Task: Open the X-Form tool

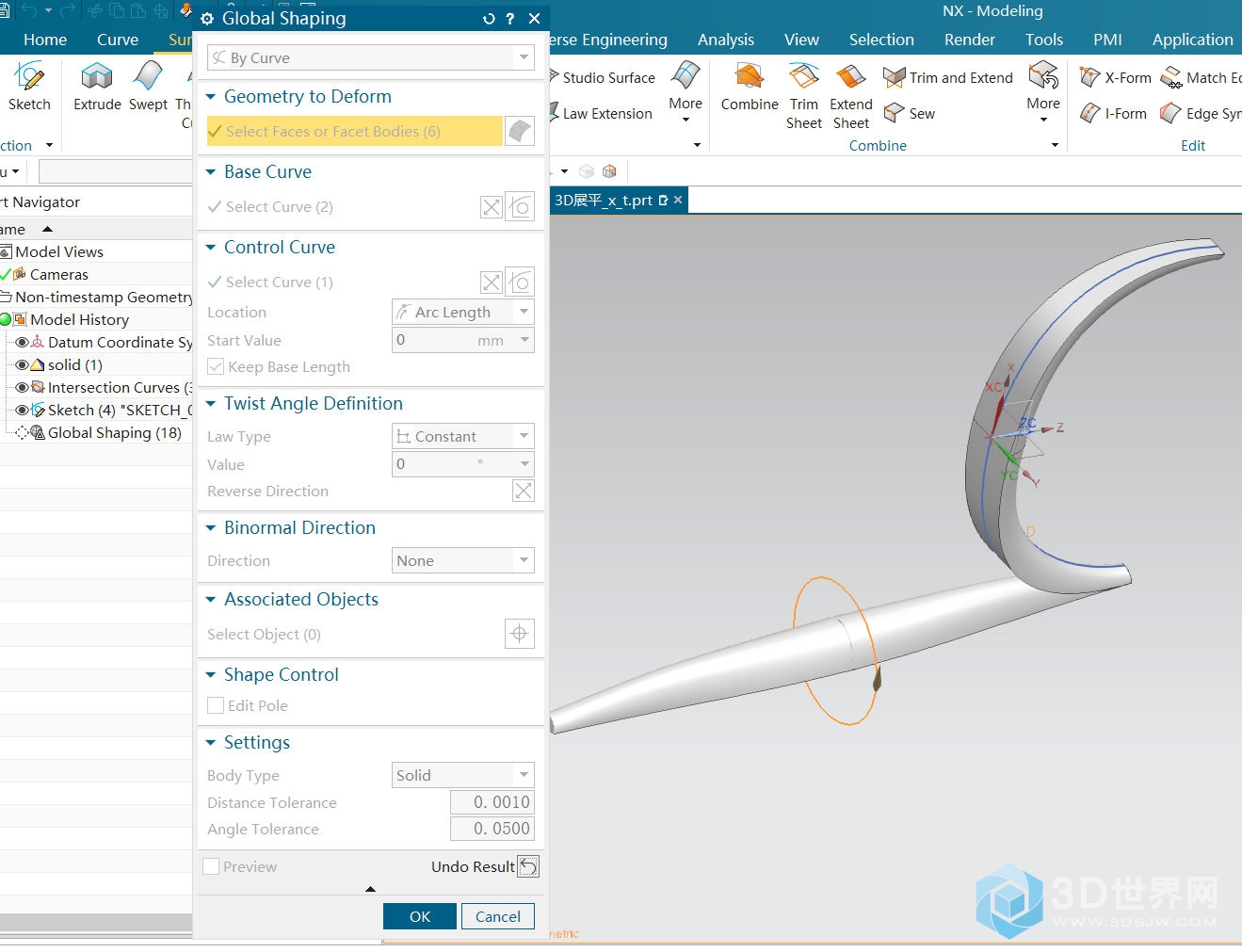Action: pos(1116,77)
